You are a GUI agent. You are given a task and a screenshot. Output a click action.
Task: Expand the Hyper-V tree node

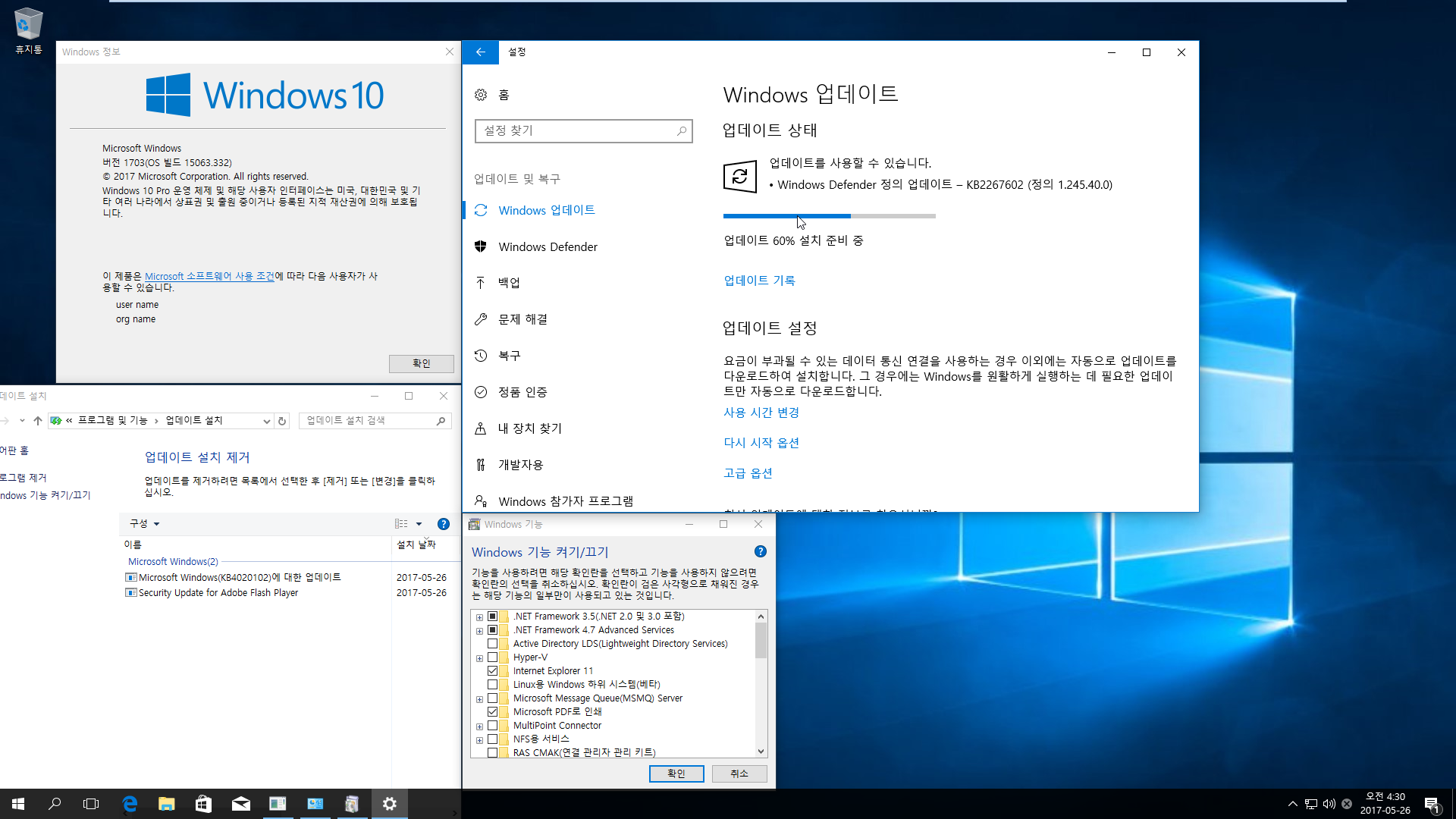coord(479,658)
